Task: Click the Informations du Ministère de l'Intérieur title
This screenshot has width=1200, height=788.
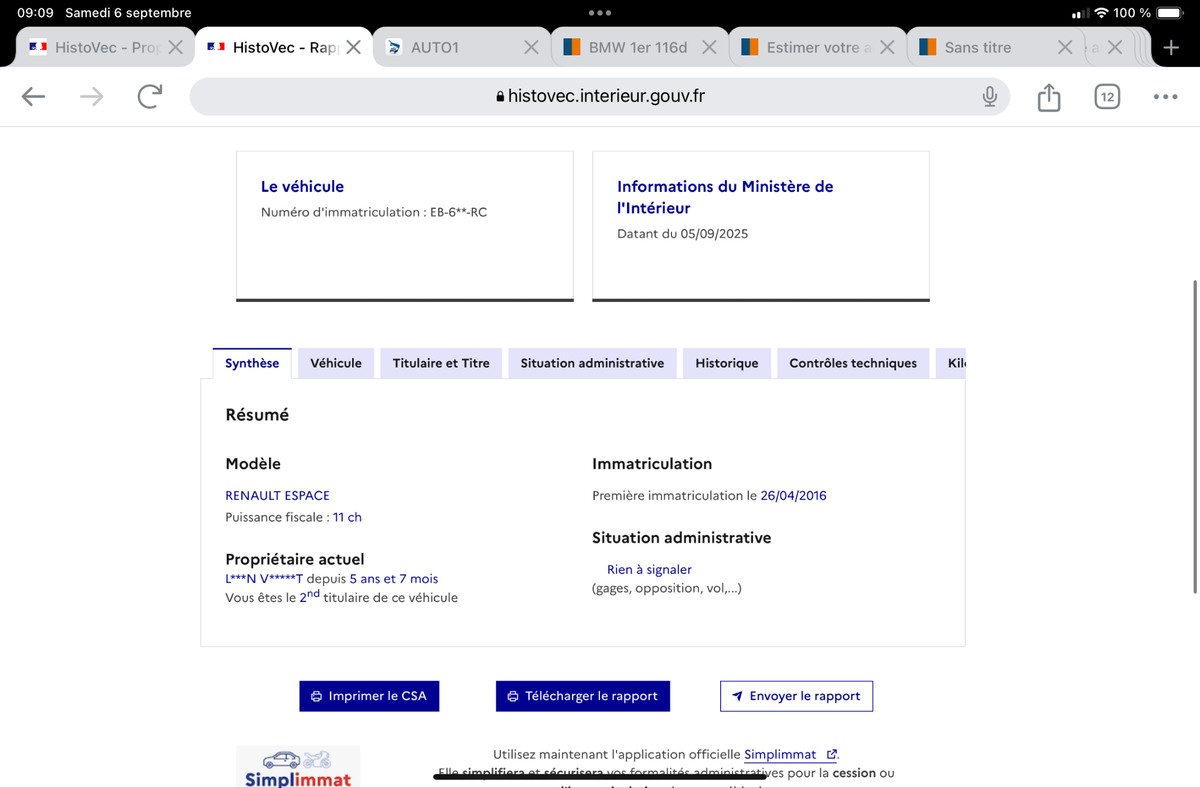Action: click(725, 197)
